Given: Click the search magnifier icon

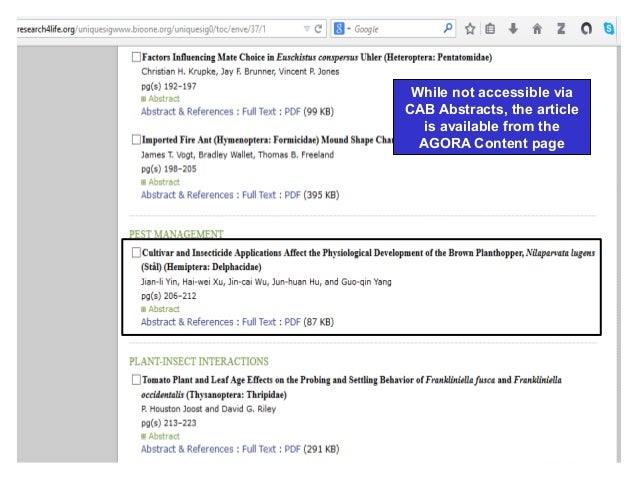Looking at the screenshot, I should pos(448,28).
